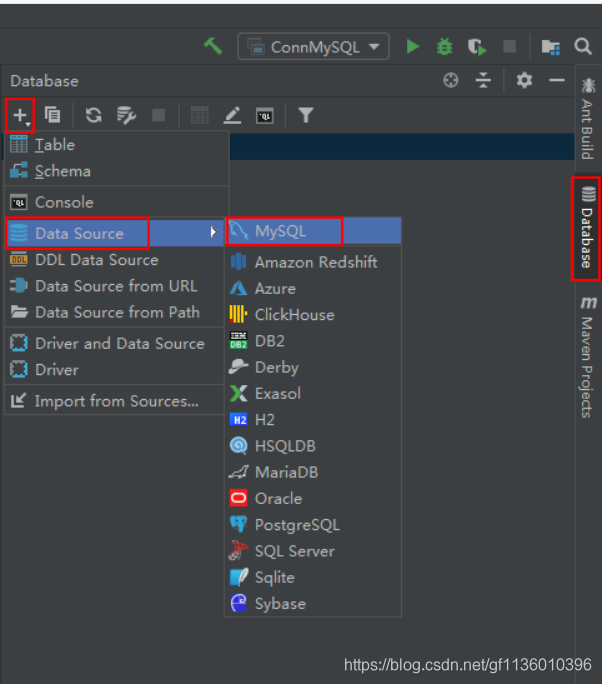Screen dimensions: 602x684
Task: Choose H2 database entry
Action: point(313,420)
